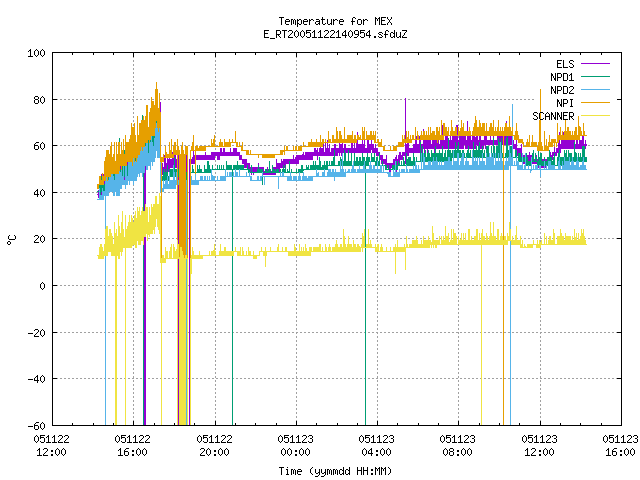Click the NPI legend label

[x=565, y=103]
